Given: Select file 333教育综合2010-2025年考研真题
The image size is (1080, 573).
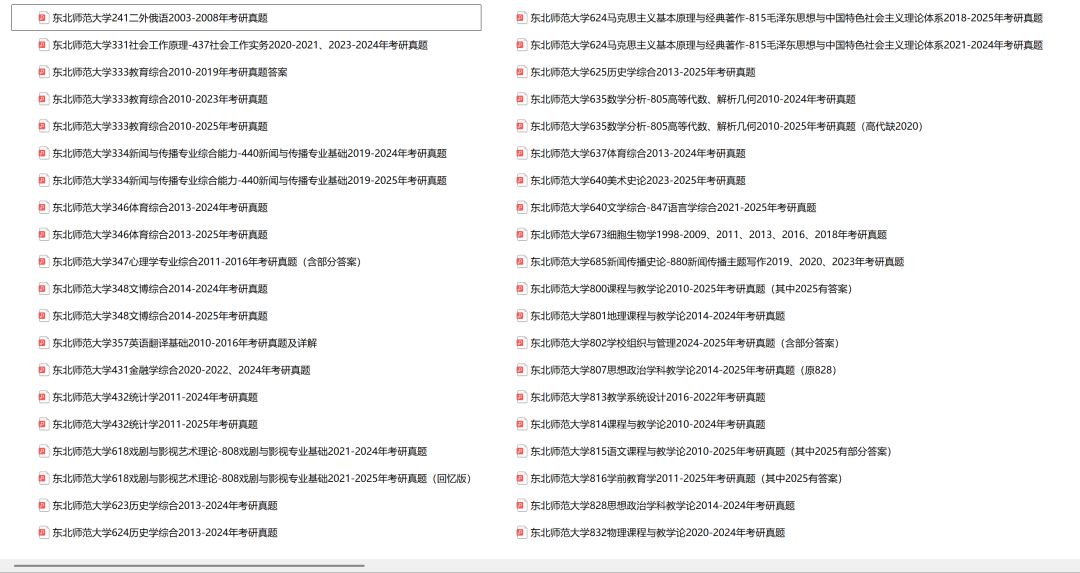Looking at the screenshot, I should tap(160, 126).
